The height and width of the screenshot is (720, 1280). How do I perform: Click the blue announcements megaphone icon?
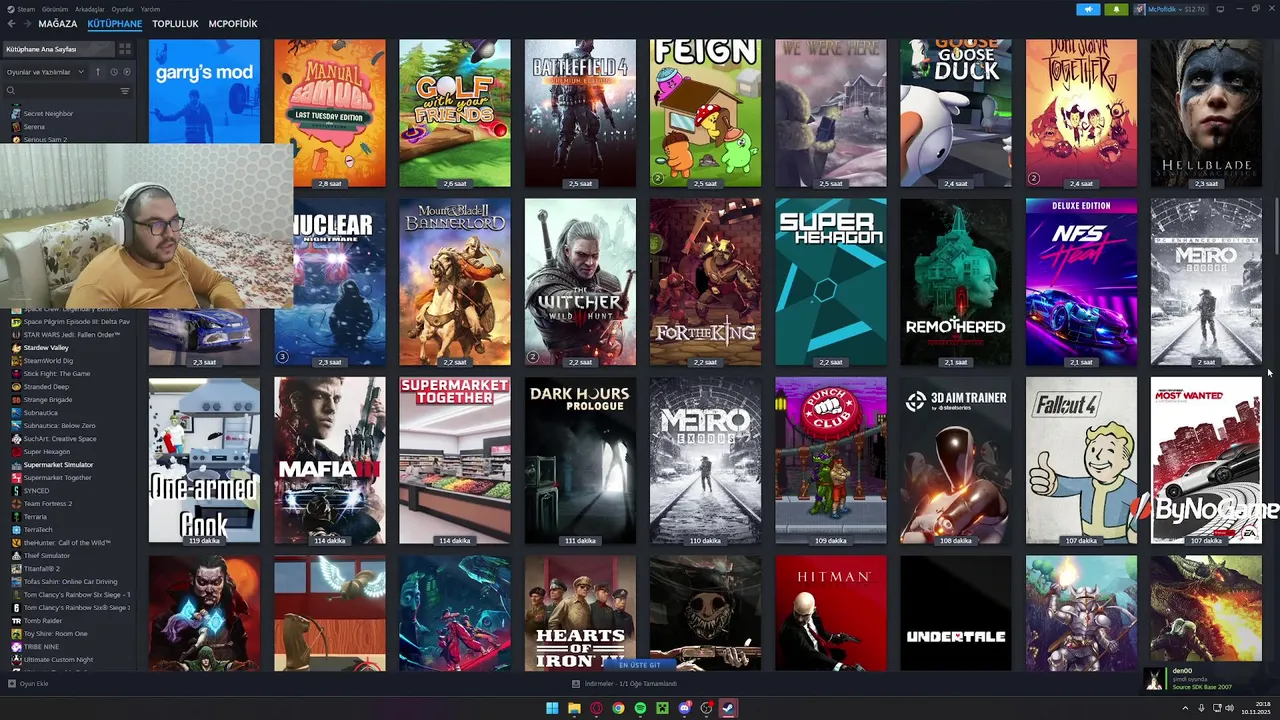1088,9
